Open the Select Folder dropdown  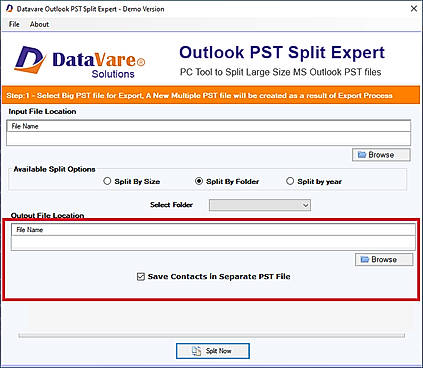pyautogui.click(x=260, y=205)
